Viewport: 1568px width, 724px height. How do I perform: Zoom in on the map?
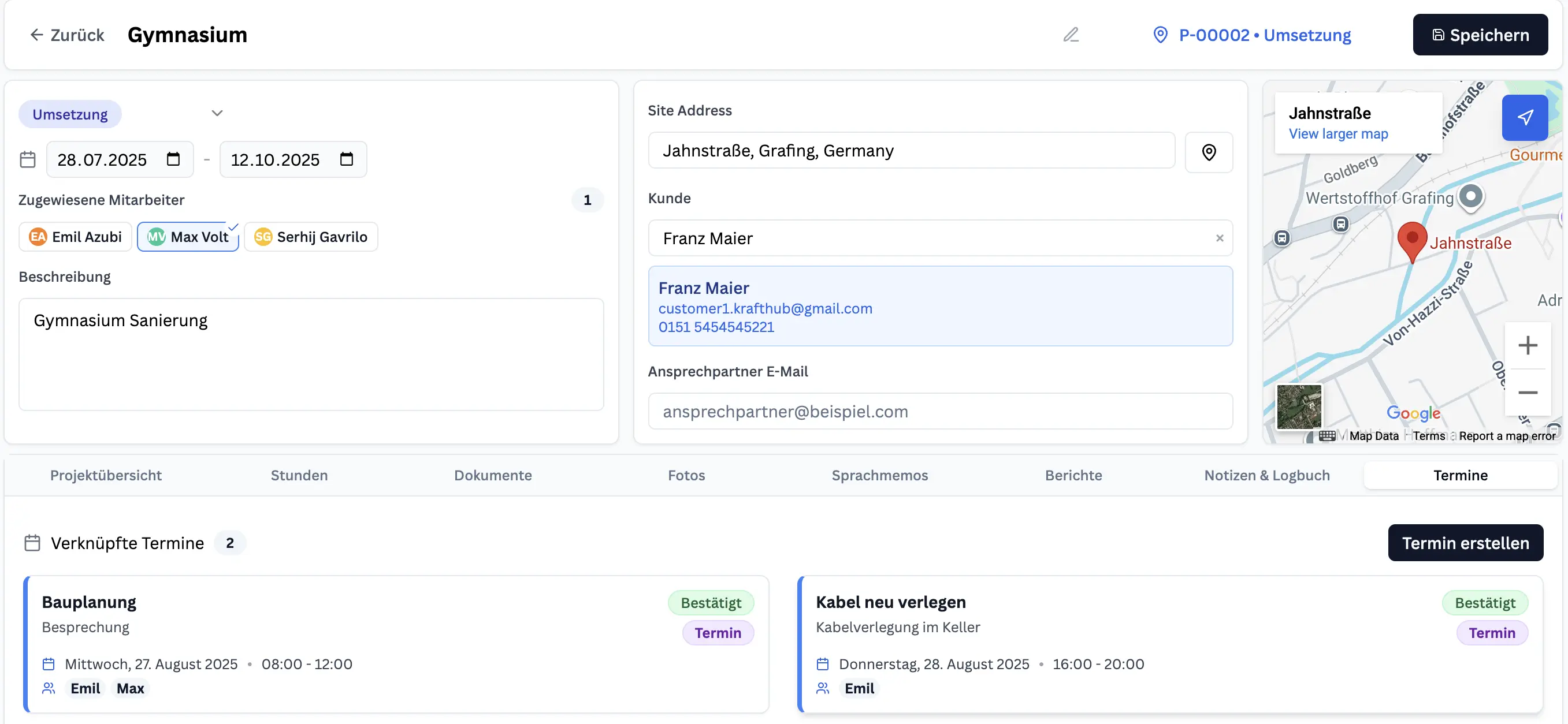[1527, 346]
